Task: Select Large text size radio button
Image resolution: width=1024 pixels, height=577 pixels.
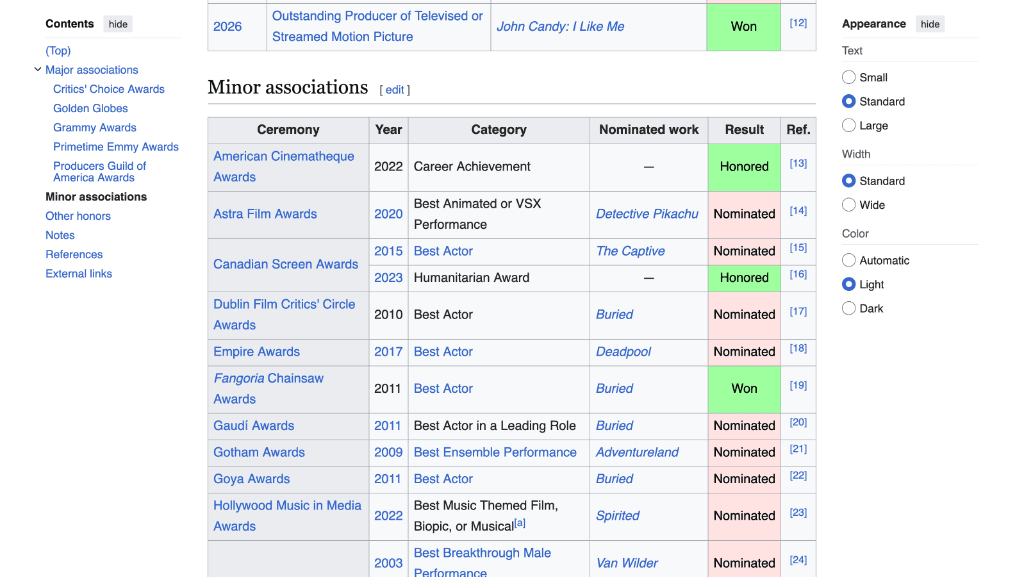Action: coord(848,125)
